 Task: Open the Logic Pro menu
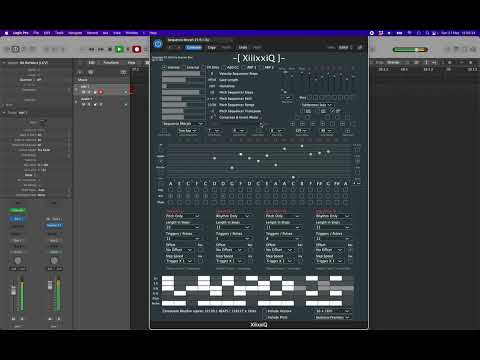pos(20,33)
